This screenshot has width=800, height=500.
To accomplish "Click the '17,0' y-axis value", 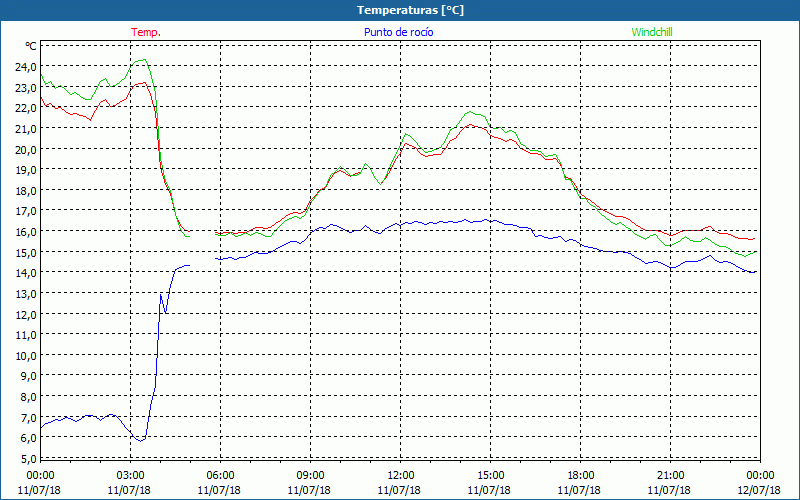I will point(27,211).
